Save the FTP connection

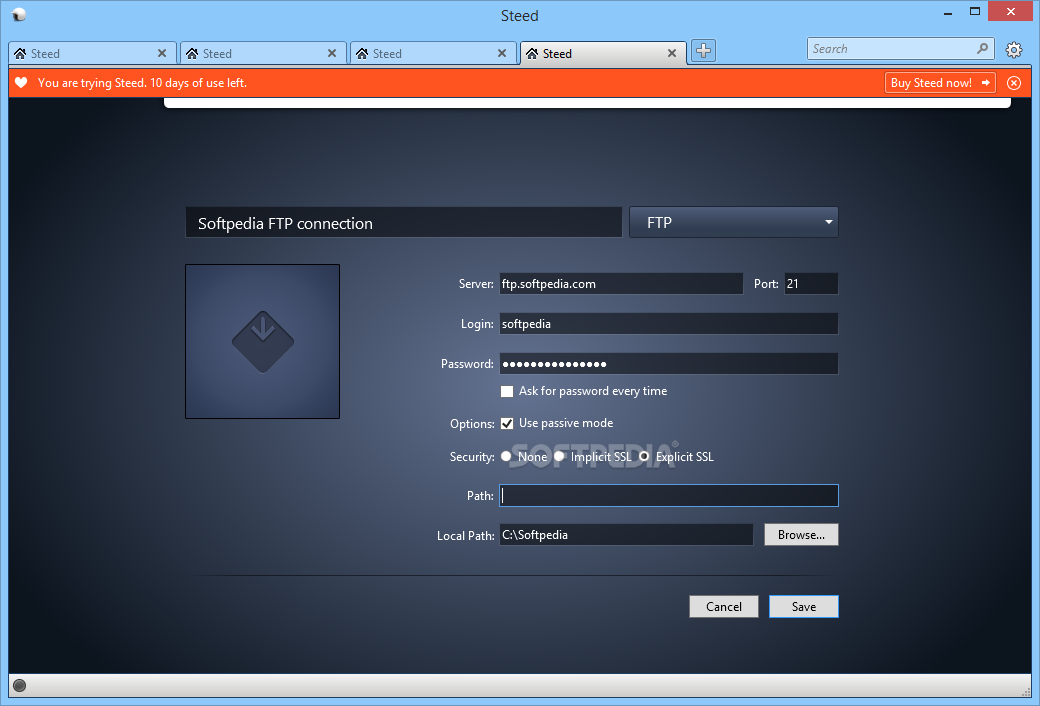pos(804,606)
